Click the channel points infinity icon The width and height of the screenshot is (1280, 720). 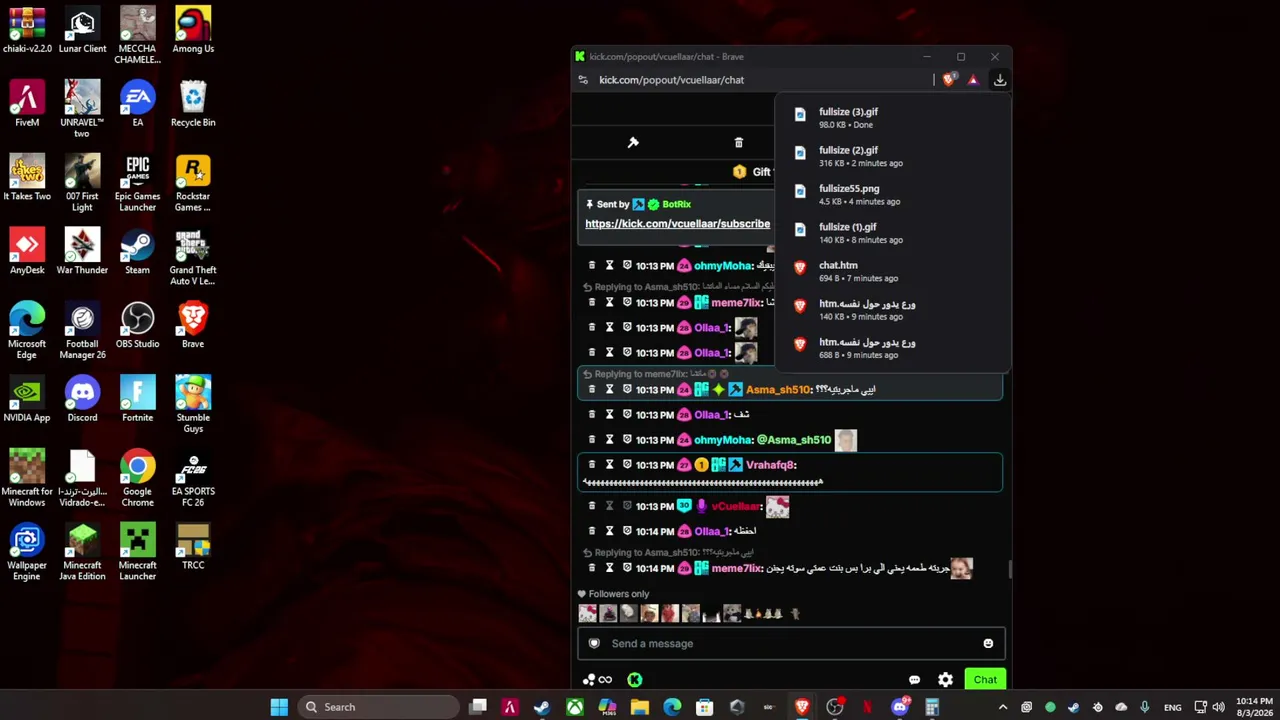pos(605,680)
